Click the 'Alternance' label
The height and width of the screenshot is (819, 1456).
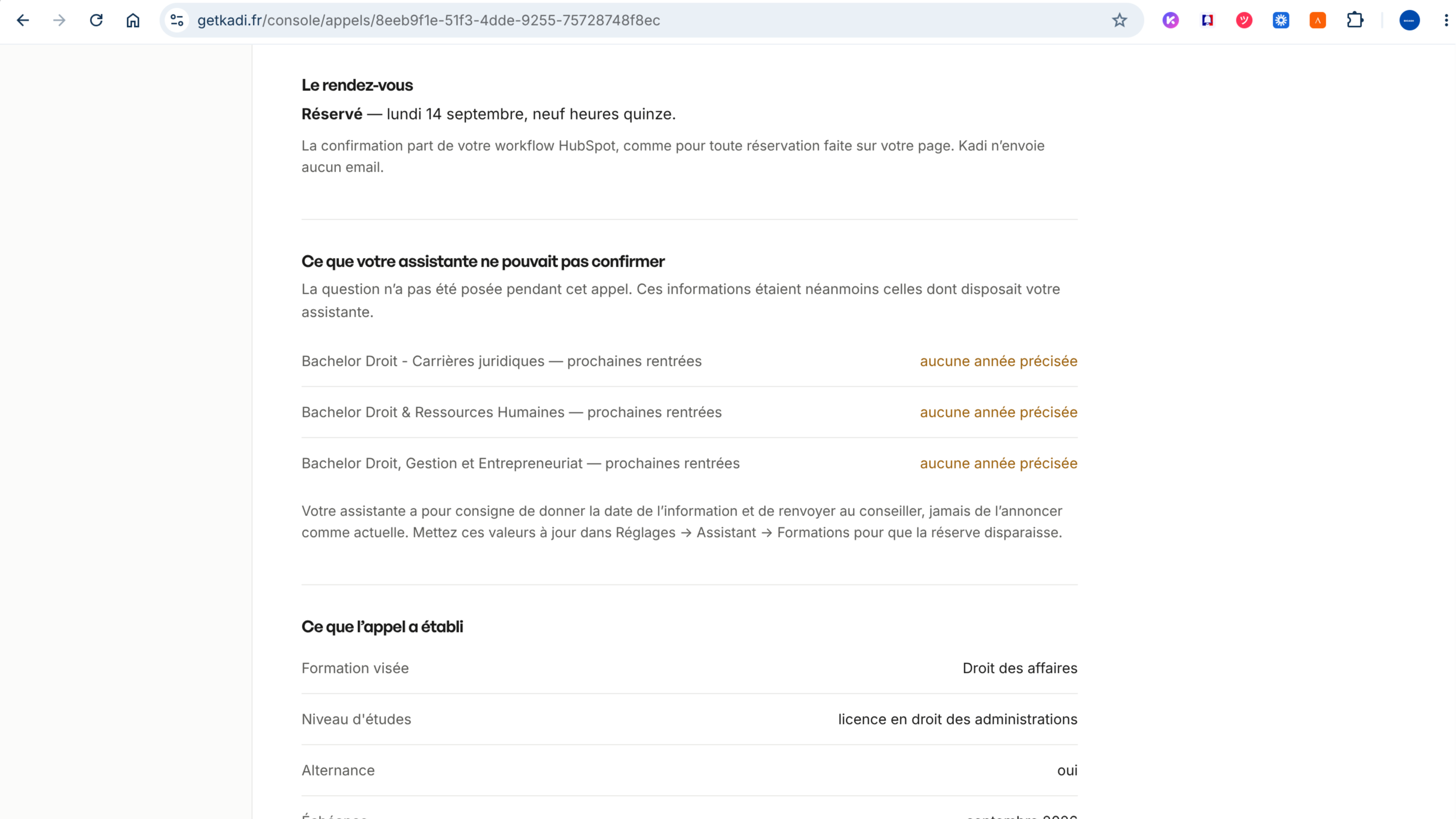(x=338, y=770)
